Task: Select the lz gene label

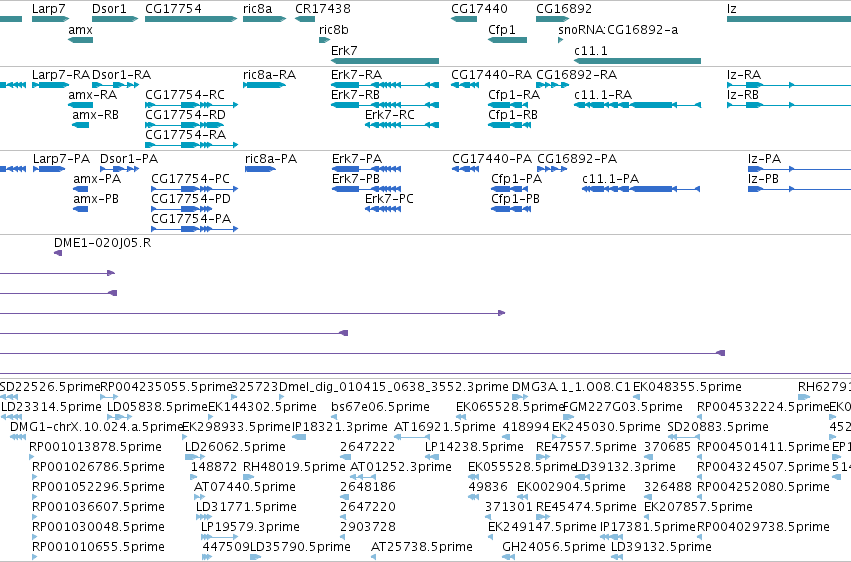Action: coord(732,9)
